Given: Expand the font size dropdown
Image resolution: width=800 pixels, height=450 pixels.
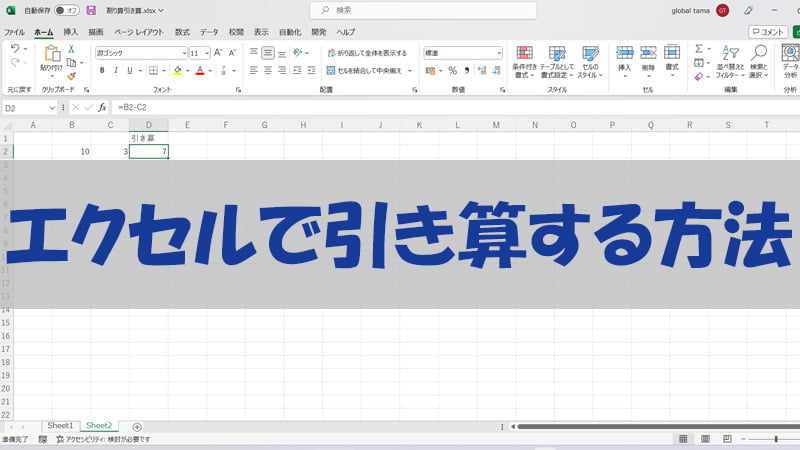Looking at the screenshot, I should click(x=207, y=53).
